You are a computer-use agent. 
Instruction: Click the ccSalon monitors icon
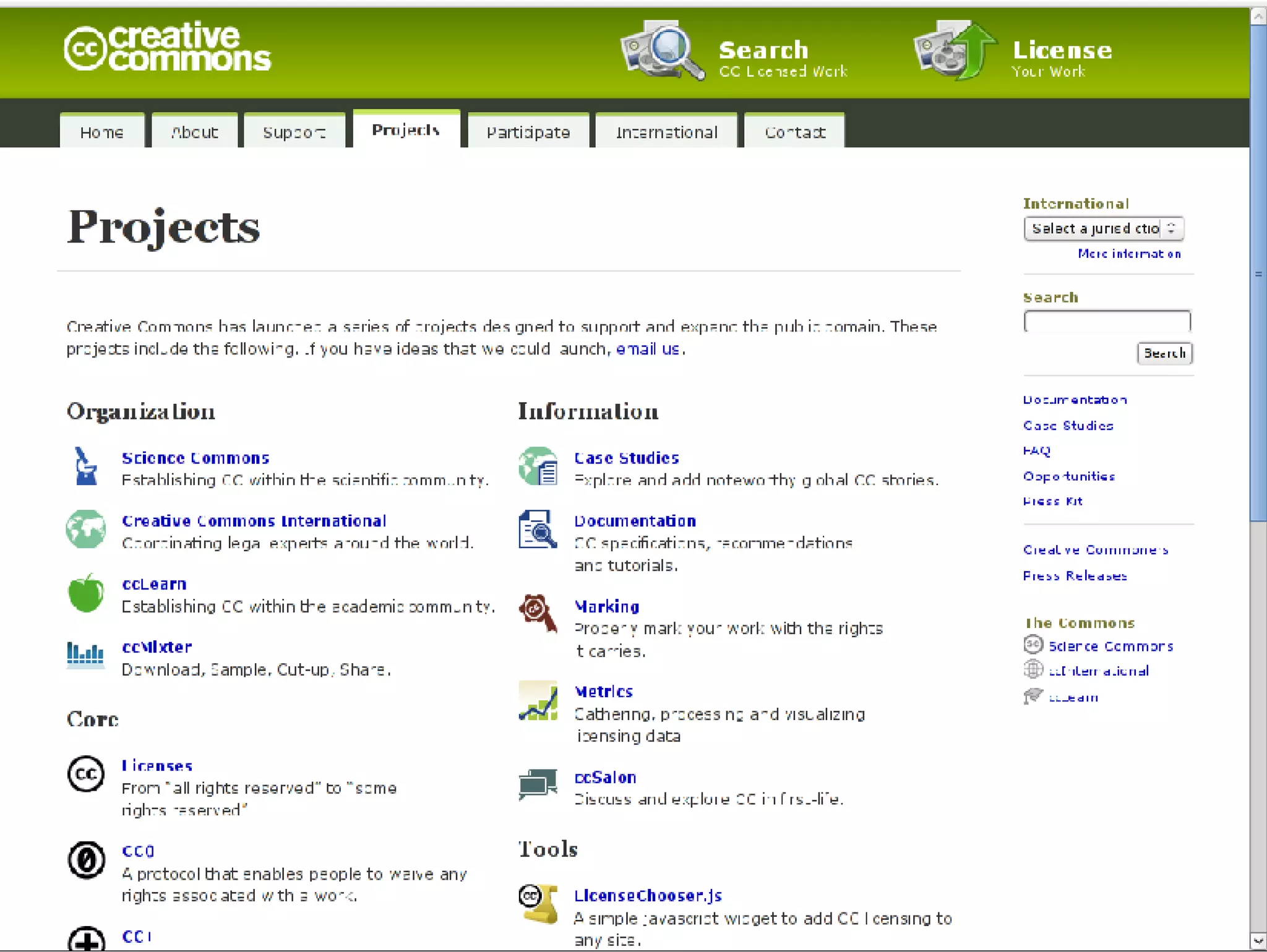[538, 785]
